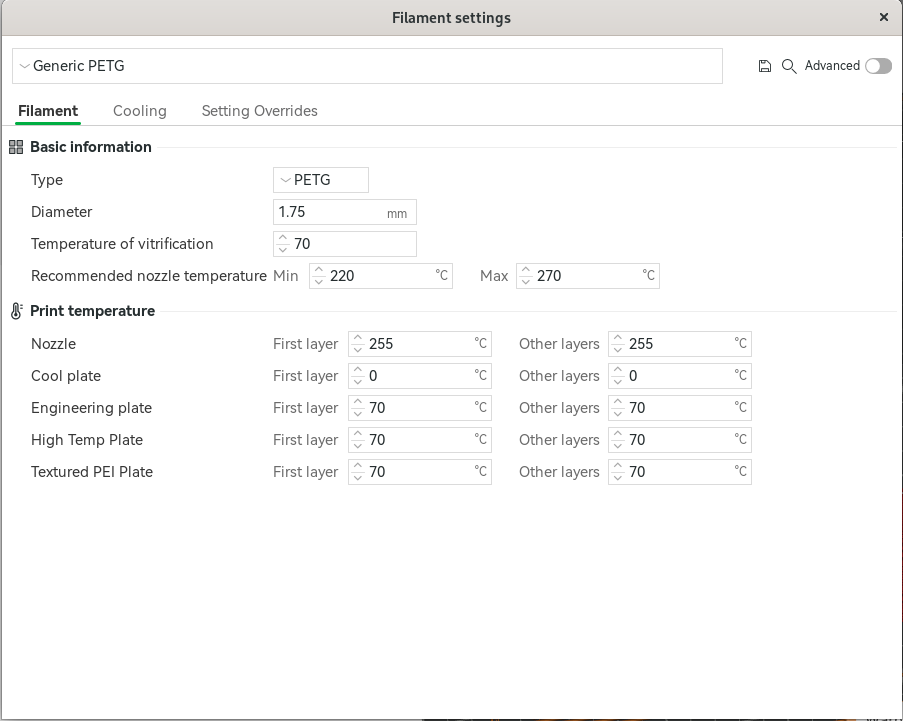903x721 pixels.
Task: Increase Engineering plate other layers temperature
Action: 618,403
